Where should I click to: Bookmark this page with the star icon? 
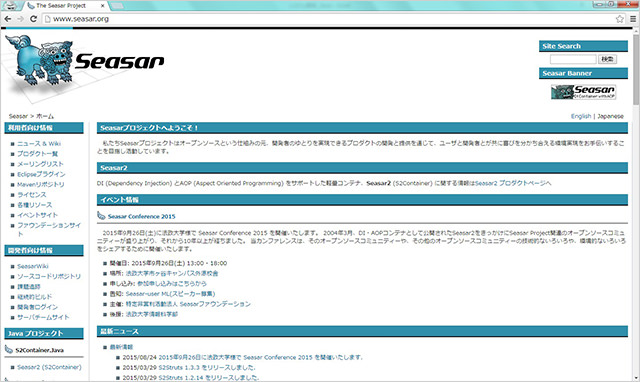click(620, 19)
